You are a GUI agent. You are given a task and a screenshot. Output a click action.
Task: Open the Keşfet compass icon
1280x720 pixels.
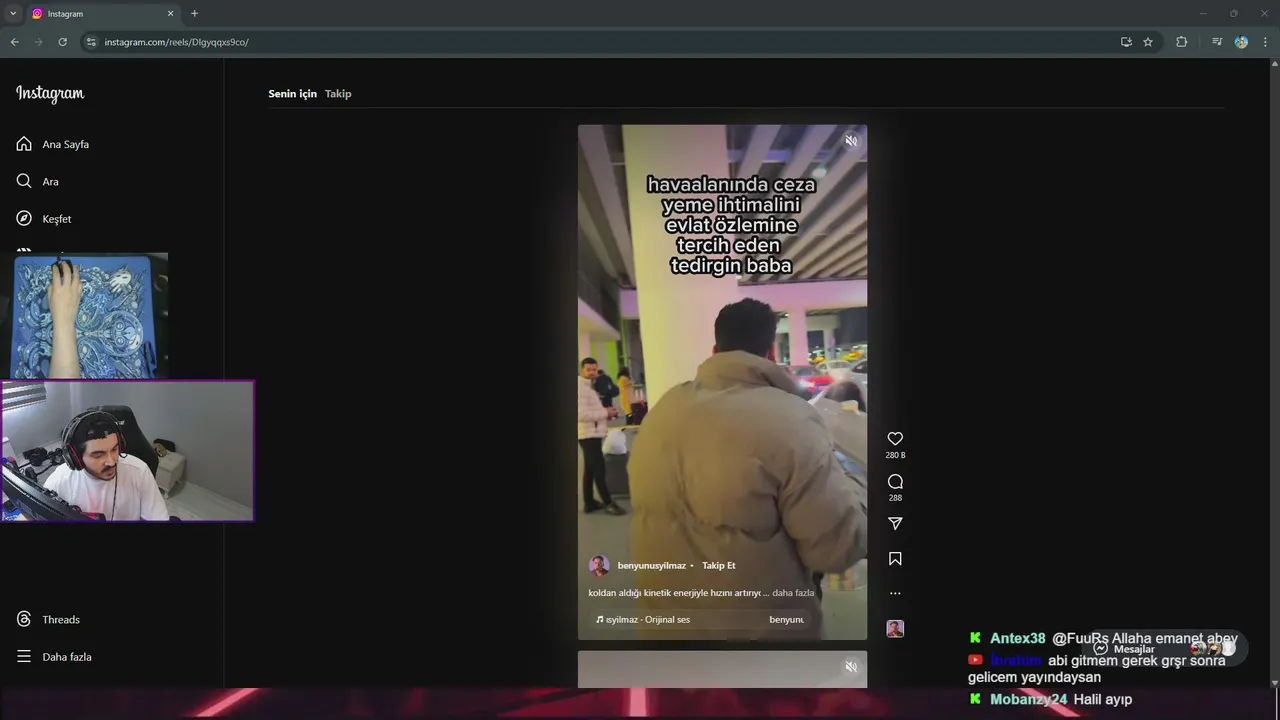[24, 218]
